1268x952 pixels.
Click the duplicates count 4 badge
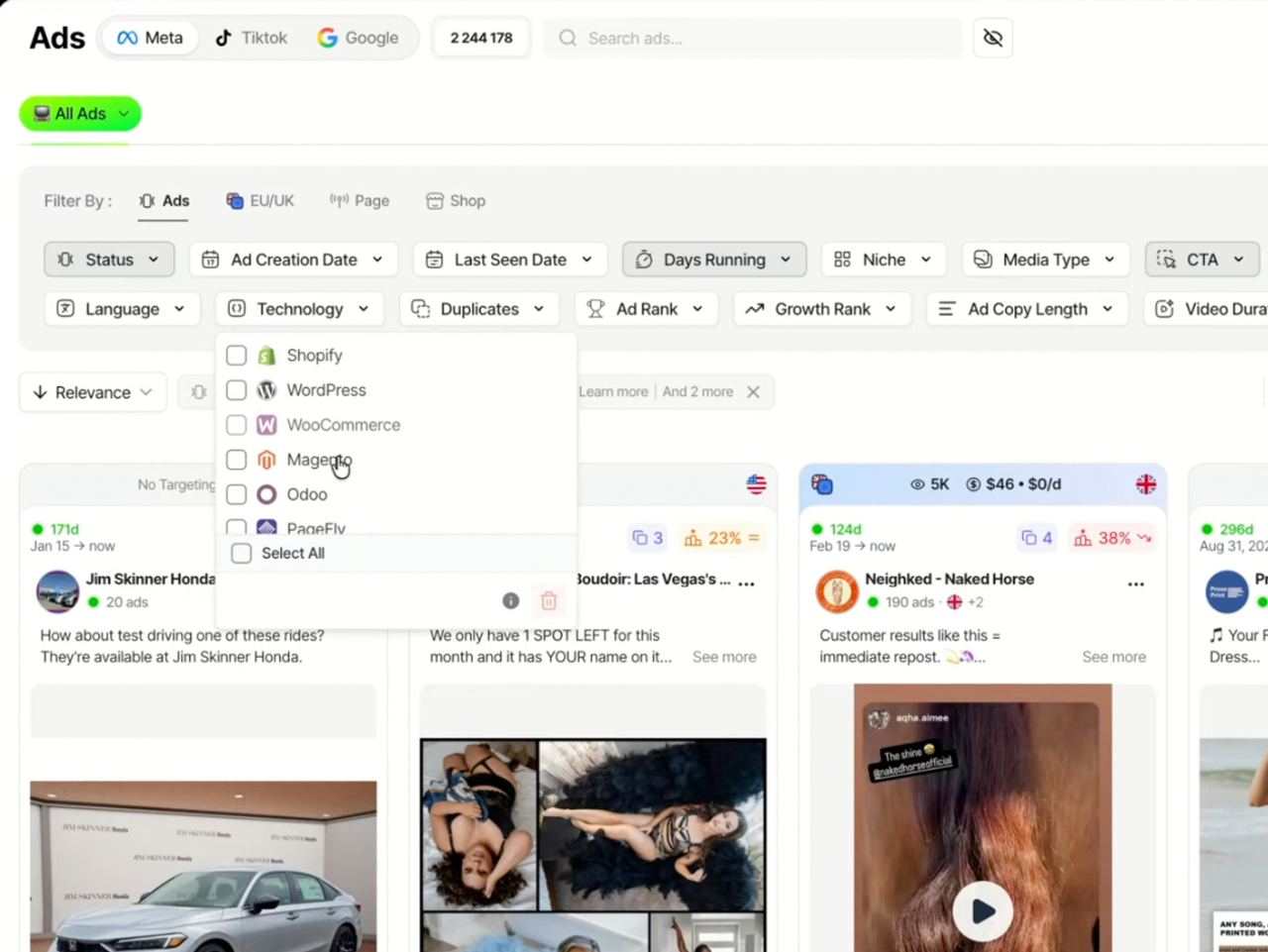pos(1037,538)
